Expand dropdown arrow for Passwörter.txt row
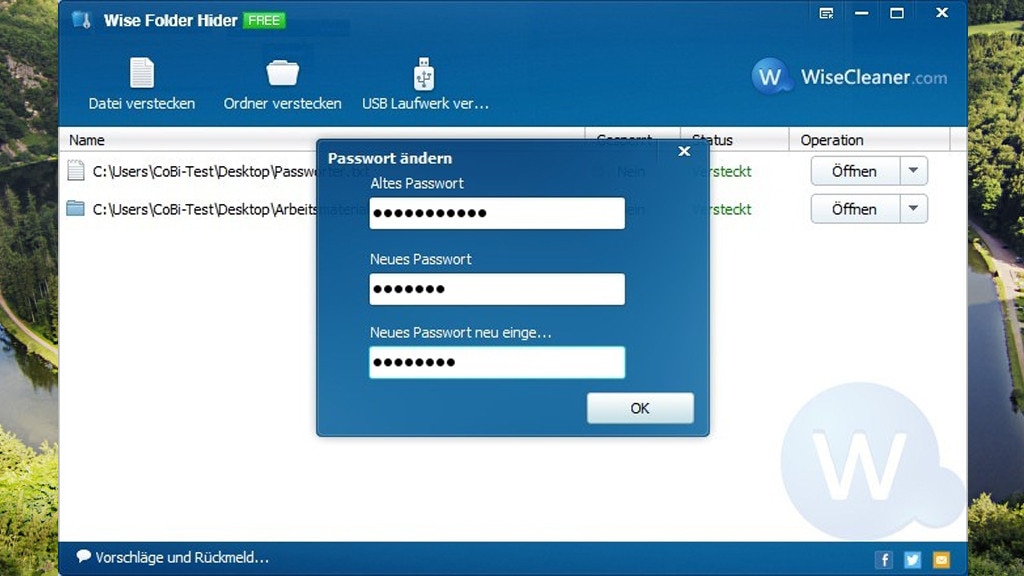Screen dimensions: 1024x576 [913, 171]
